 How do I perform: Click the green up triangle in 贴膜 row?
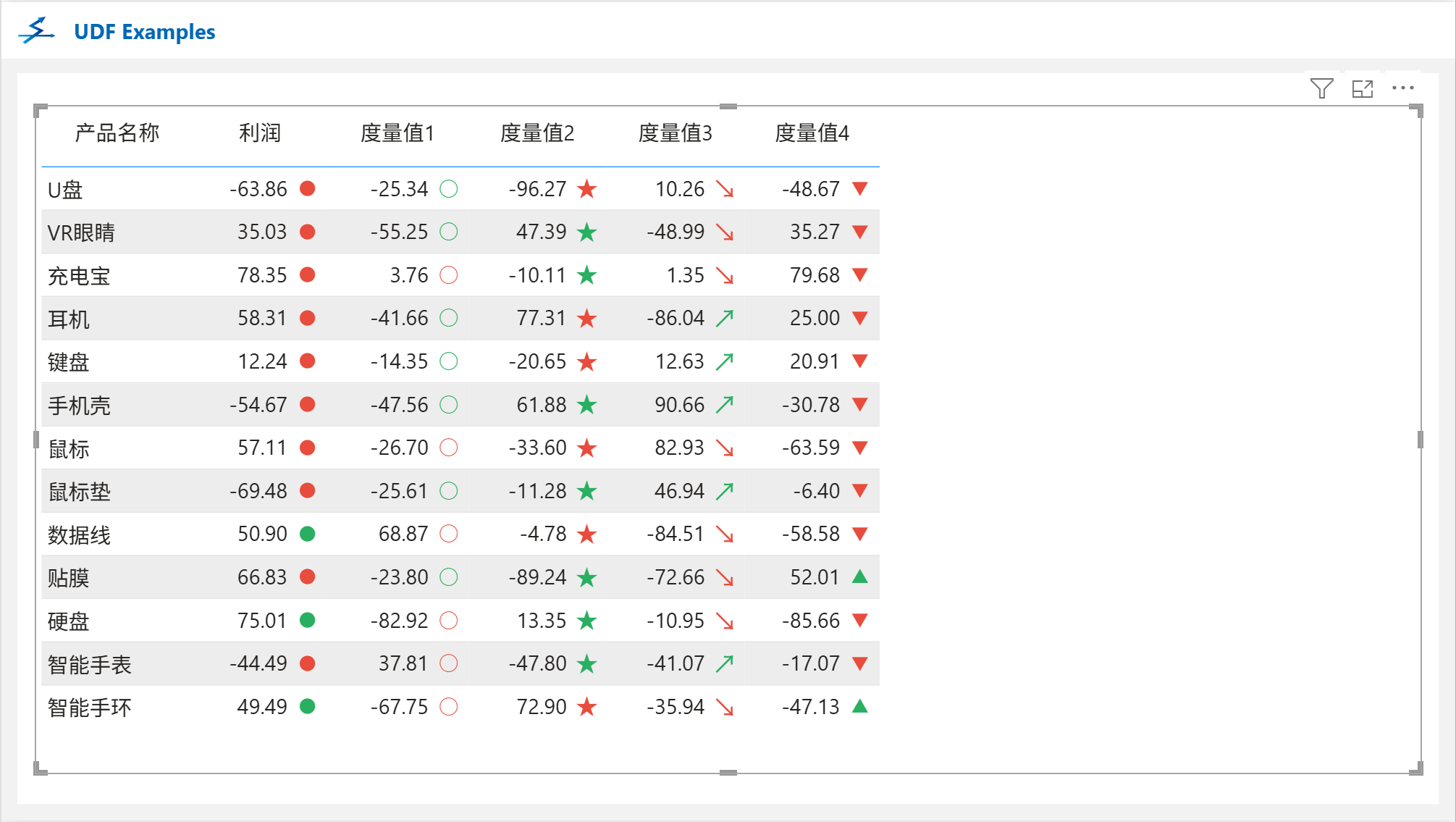coord(859,577)
